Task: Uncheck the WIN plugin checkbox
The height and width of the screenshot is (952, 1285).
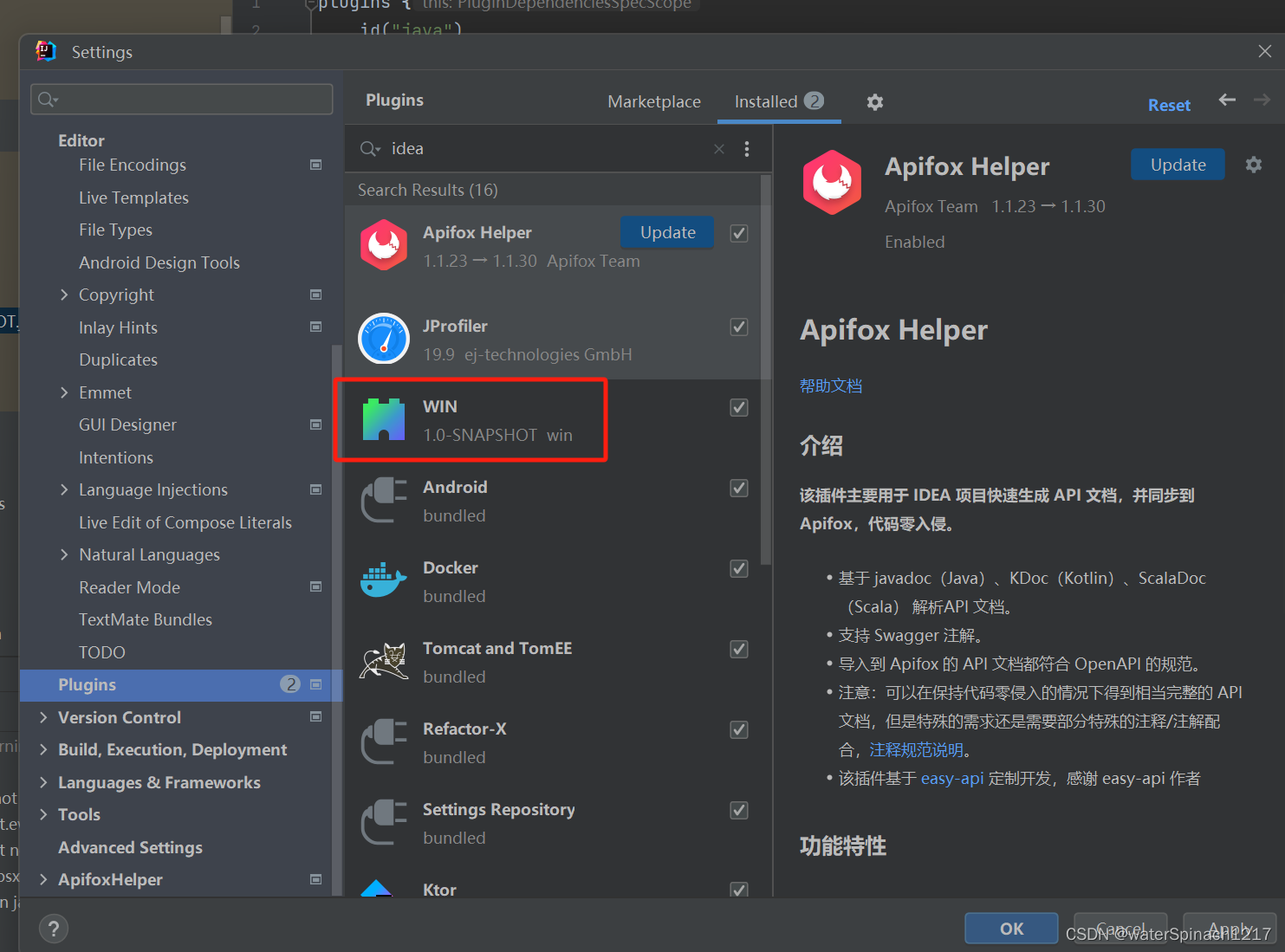Action: pyautogui.click(x=739, y=407)
